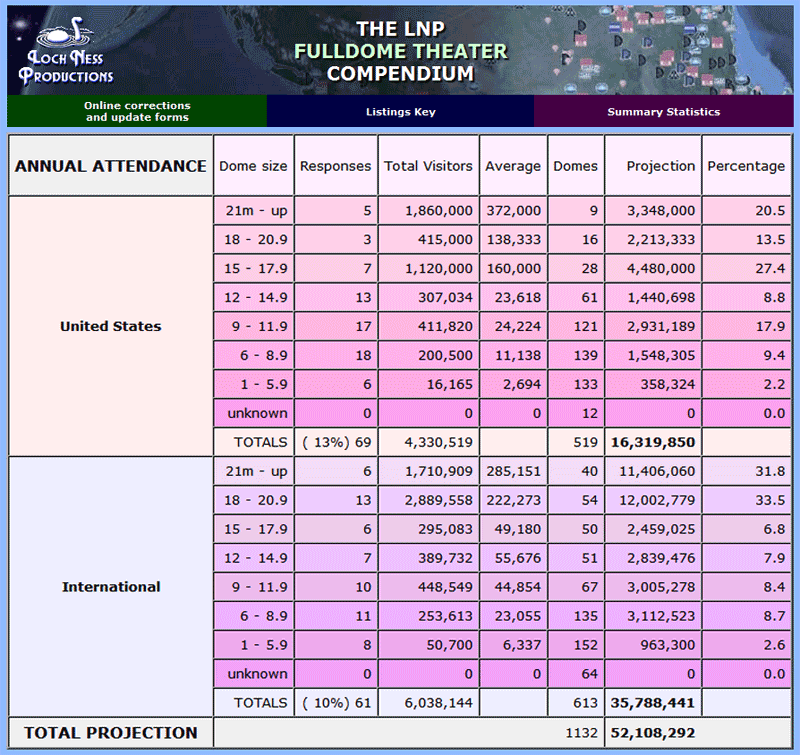This screenshot has height=755, width=800.
Task: Click the 27.4 percentage cell
Action: point(746,268)
